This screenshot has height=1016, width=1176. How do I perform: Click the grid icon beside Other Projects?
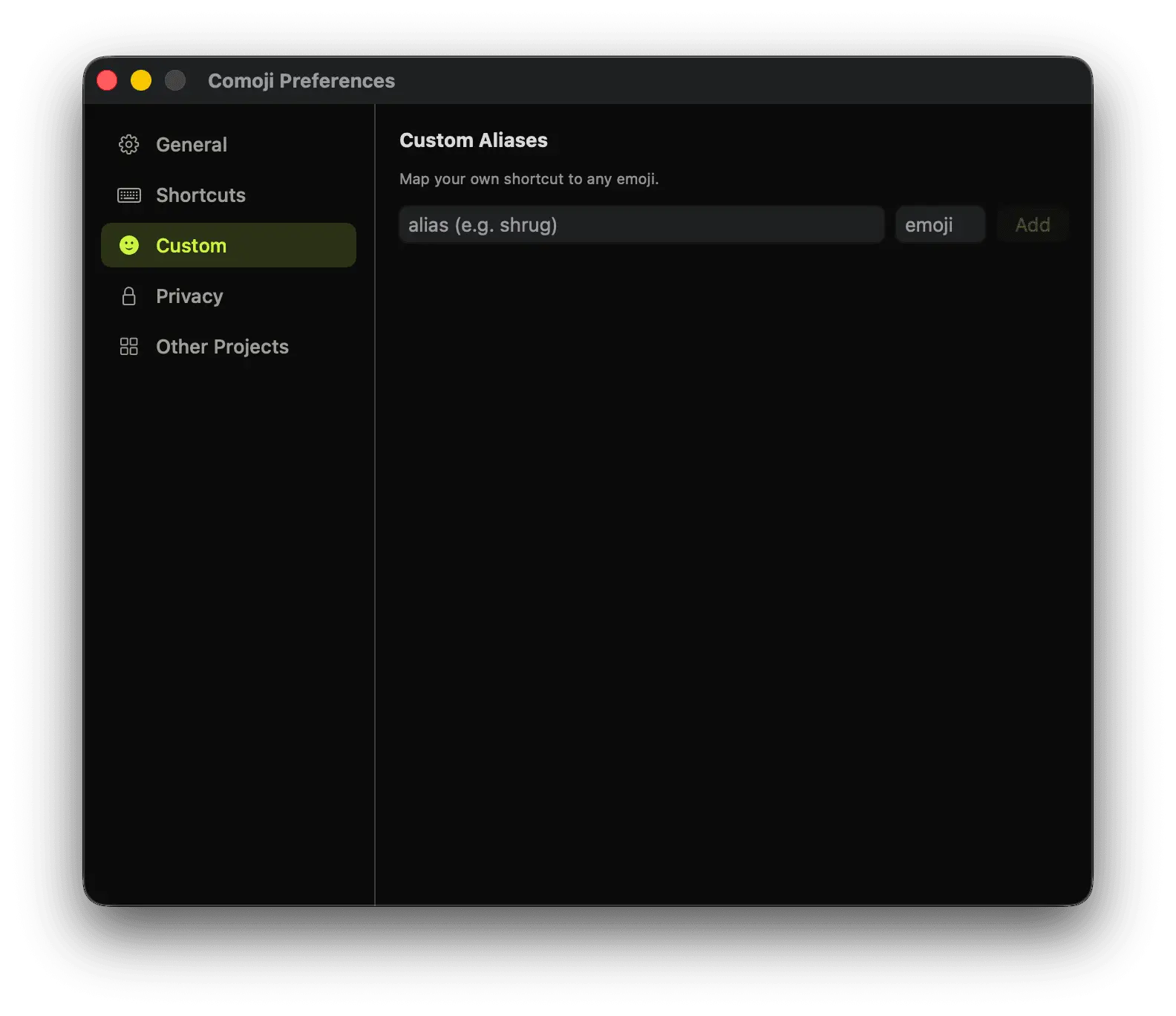coord(129,347)
